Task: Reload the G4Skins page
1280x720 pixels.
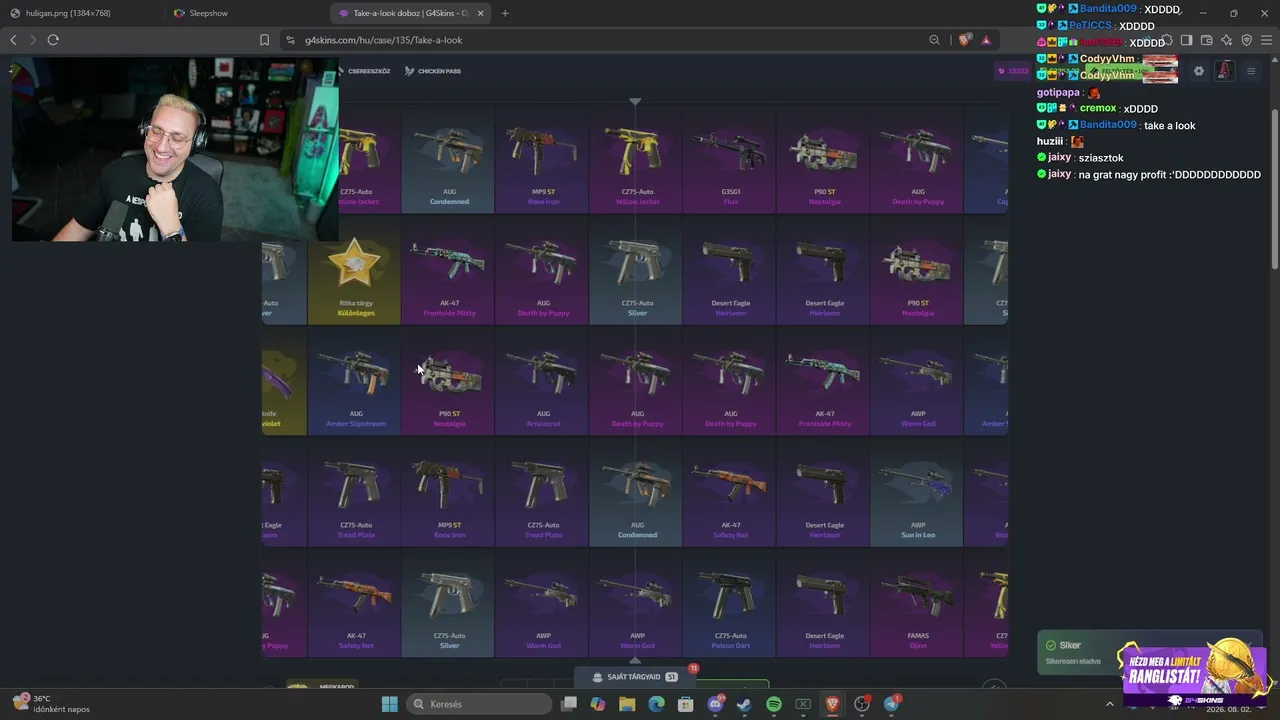Action: click(53, 40)
